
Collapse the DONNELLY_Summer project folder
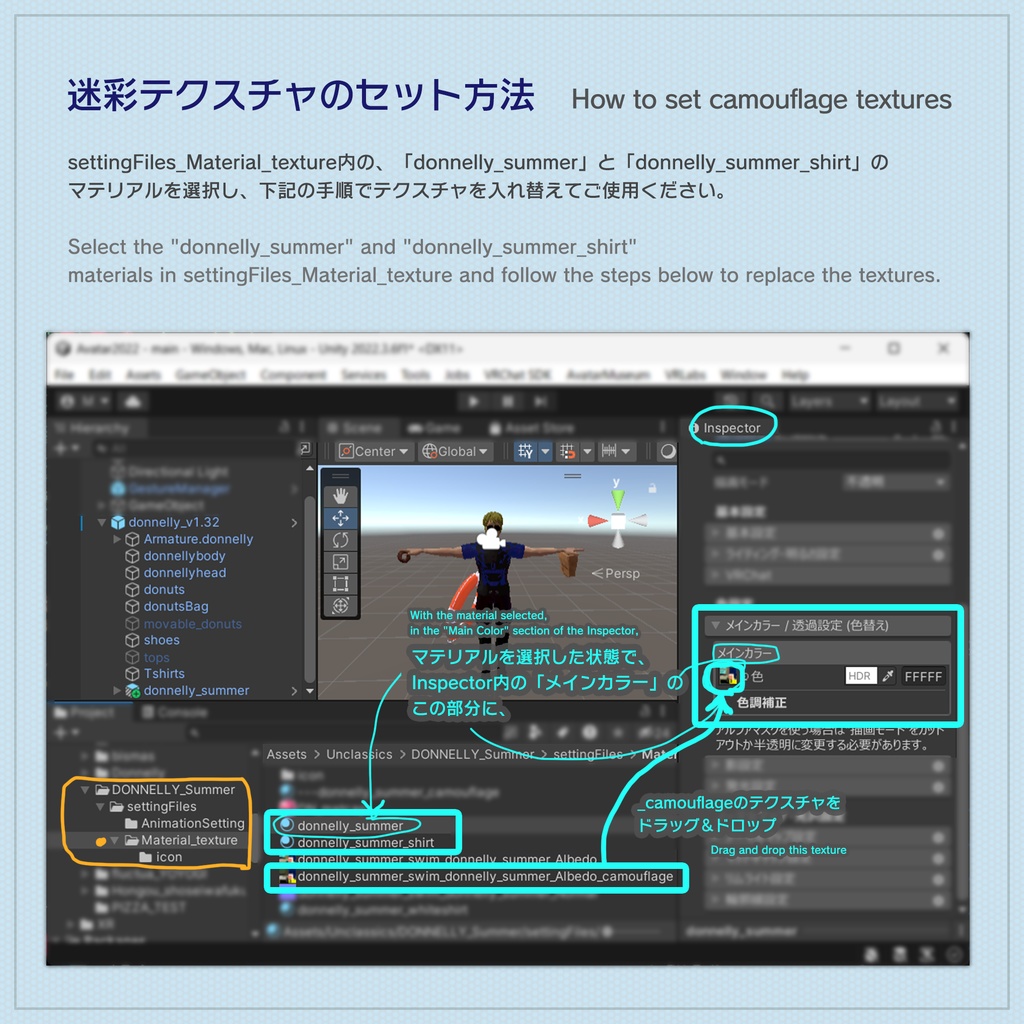[85, 790]
